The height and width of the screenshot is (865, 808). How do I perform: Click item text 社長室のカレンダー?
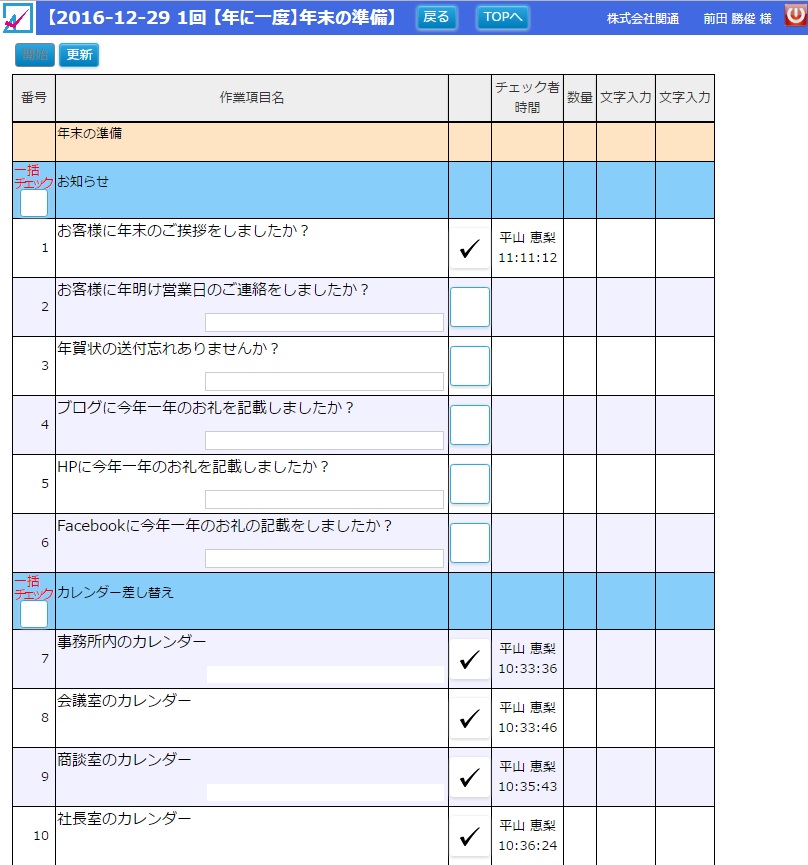[x=124, y=819]
